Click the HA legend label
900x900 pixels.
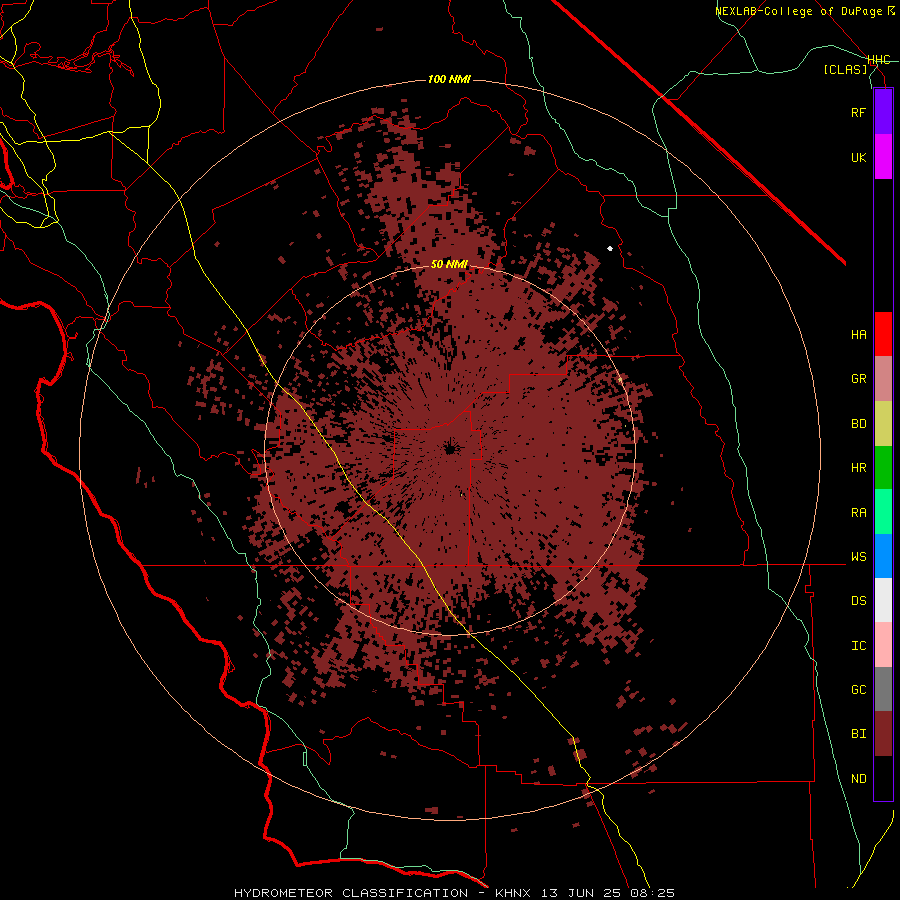click(859, 335)
